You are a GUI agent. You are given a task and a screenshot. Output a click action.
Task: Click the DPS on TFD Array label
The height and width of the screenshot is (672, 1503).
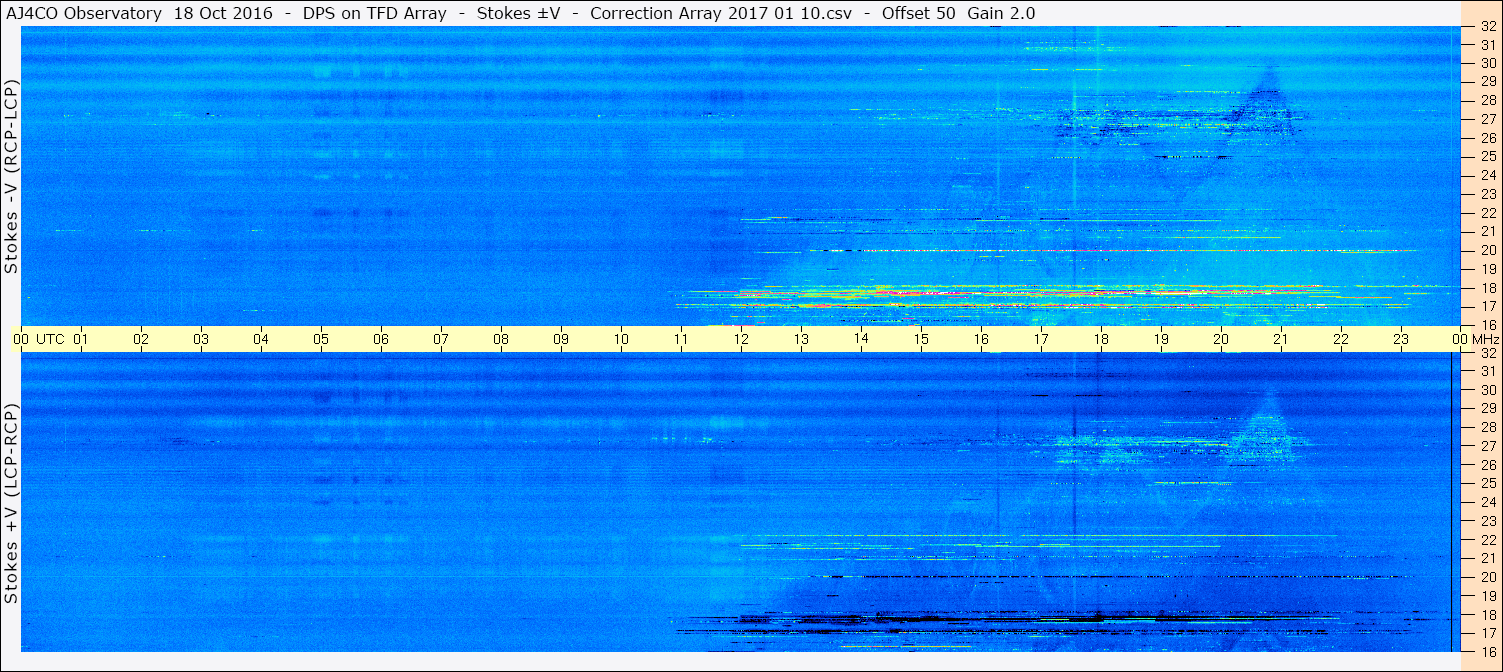(x=375, y=13)
